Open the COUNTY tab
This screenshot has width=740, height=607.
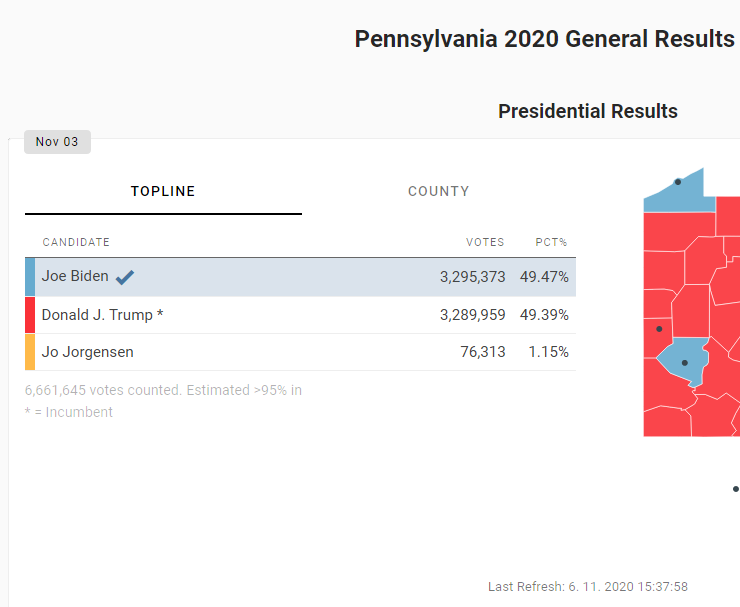(438, 192)
